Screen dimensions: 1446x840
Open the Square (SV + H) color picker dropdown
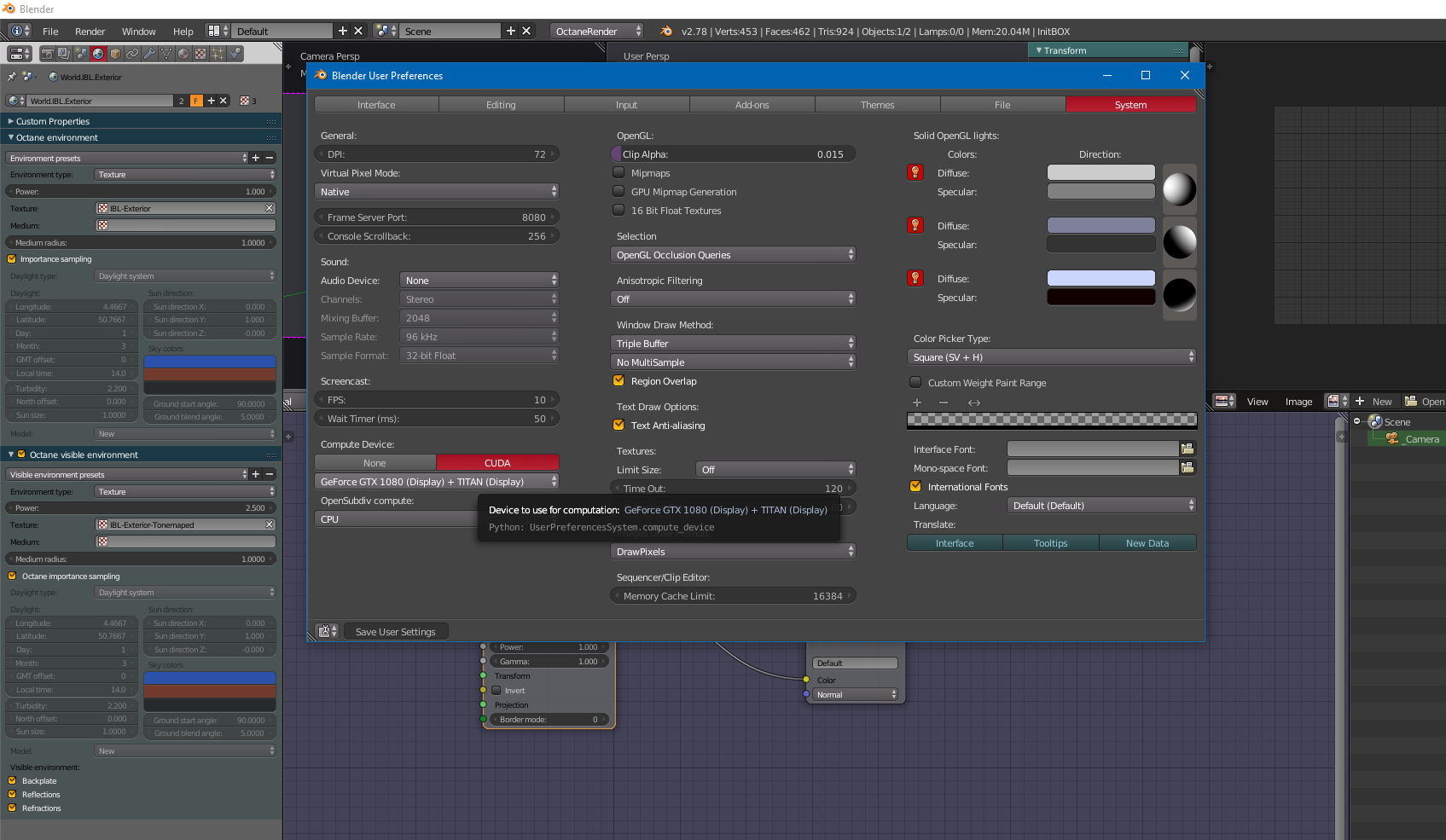point(1052,357)
